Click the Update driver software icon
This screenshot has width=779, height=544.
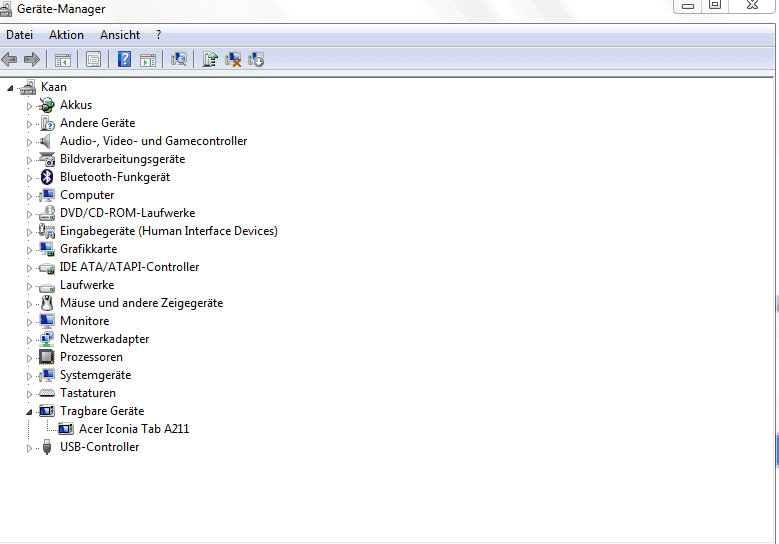point(210,60)
